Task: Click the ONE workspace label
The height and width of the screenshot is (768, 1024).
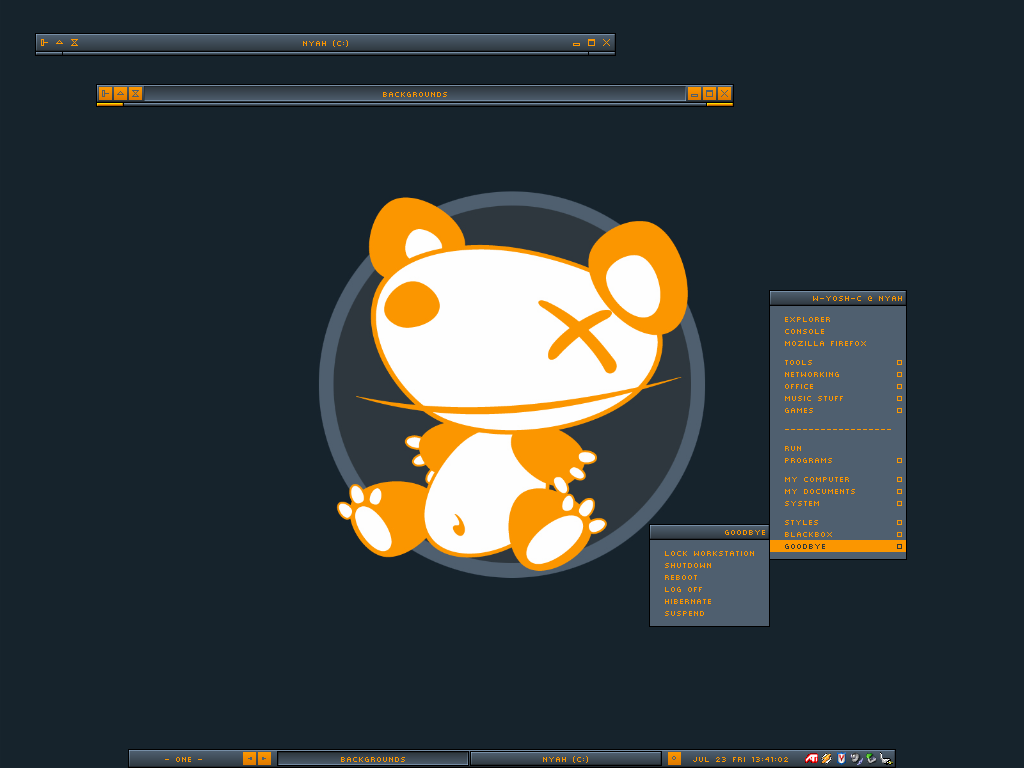Action: (x=184, y=760)
